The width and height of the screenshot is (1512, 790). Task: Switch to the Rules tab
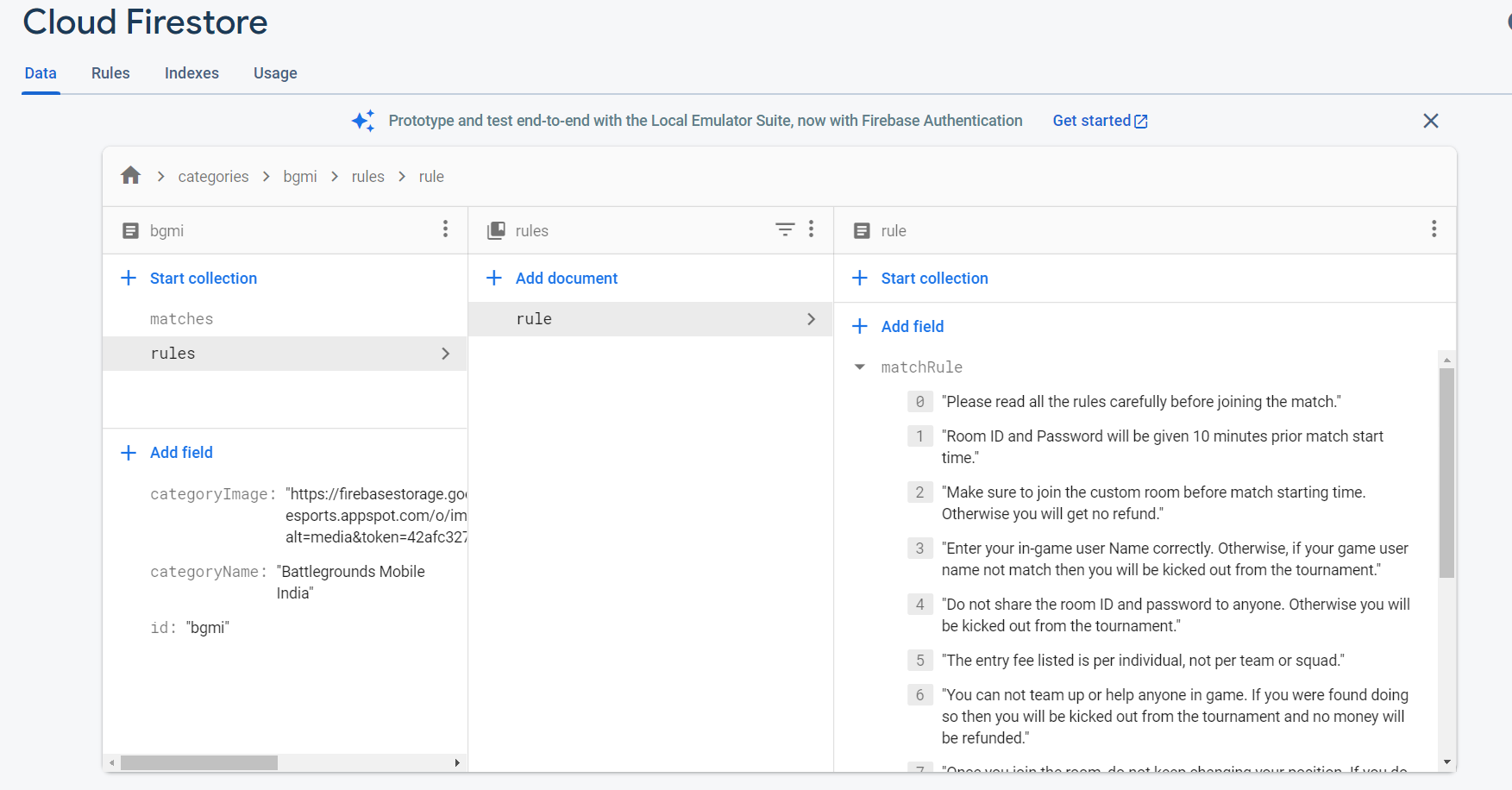110,73
